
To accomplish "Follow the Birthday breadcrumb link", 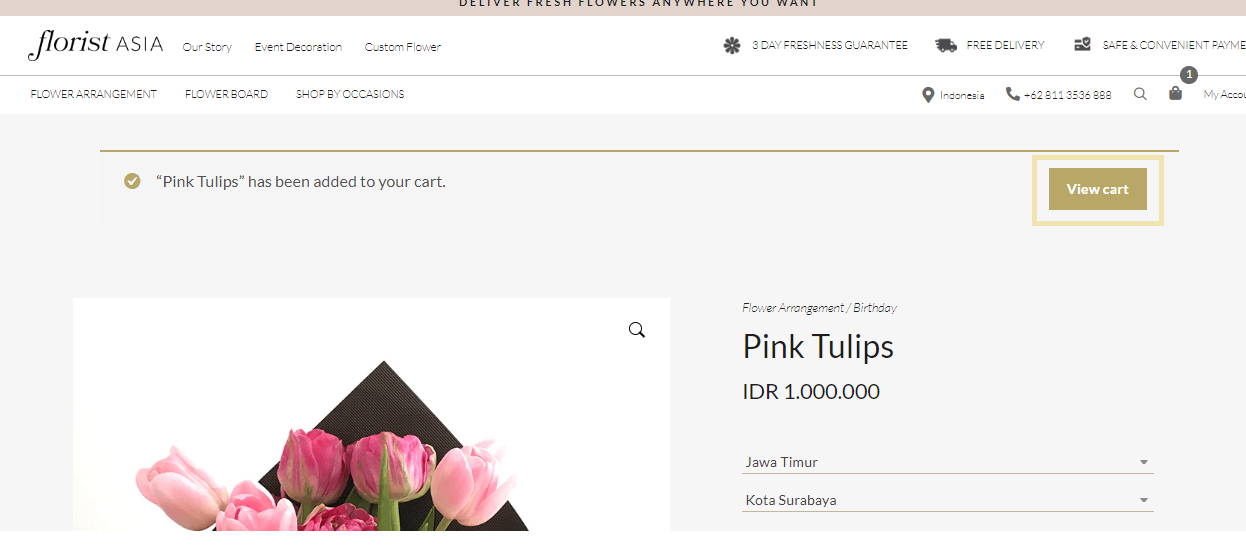I will click(x=875, y=308).
